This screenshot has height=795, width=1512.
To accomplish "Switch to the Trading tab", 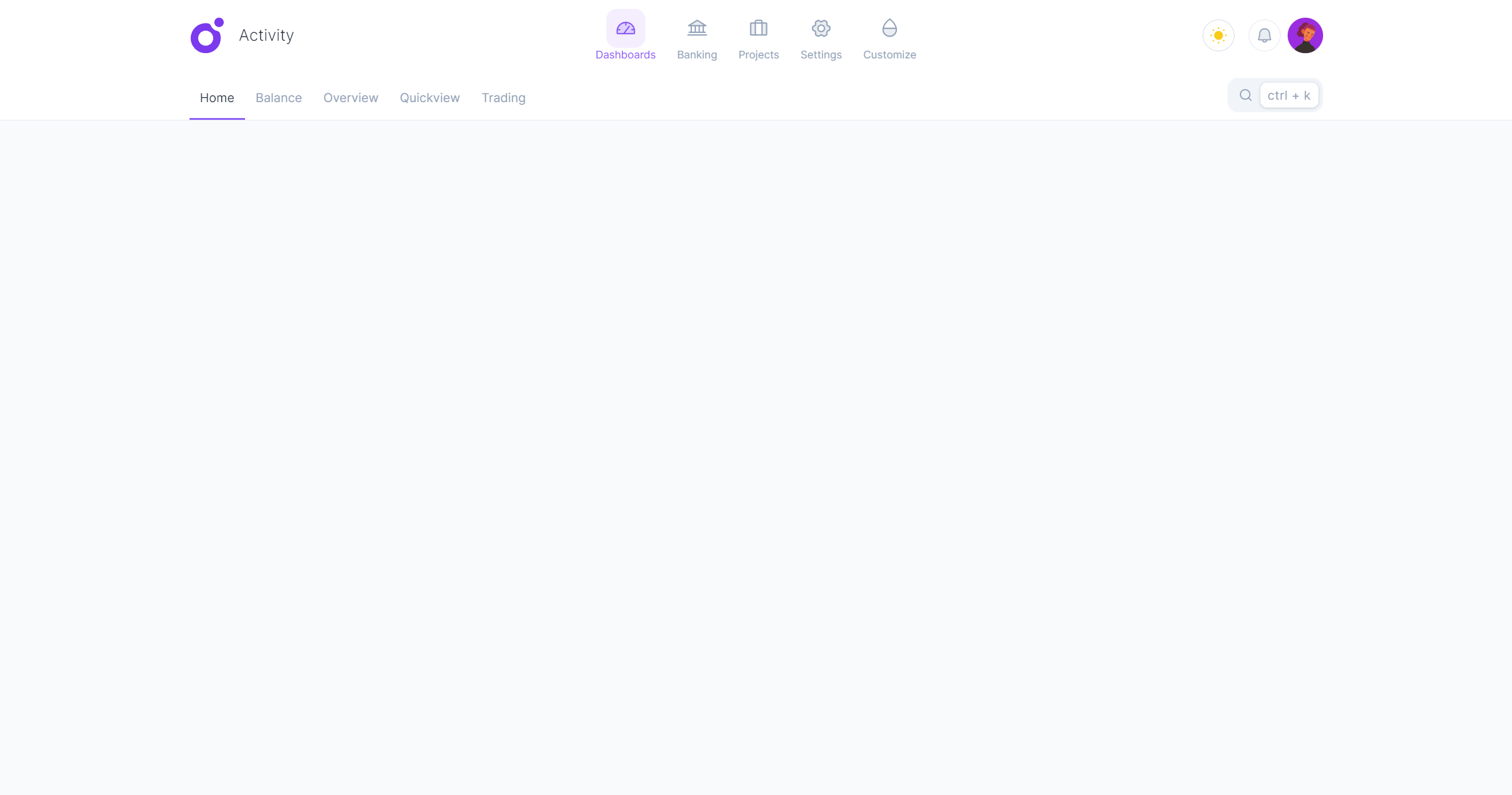I will 503,98.
